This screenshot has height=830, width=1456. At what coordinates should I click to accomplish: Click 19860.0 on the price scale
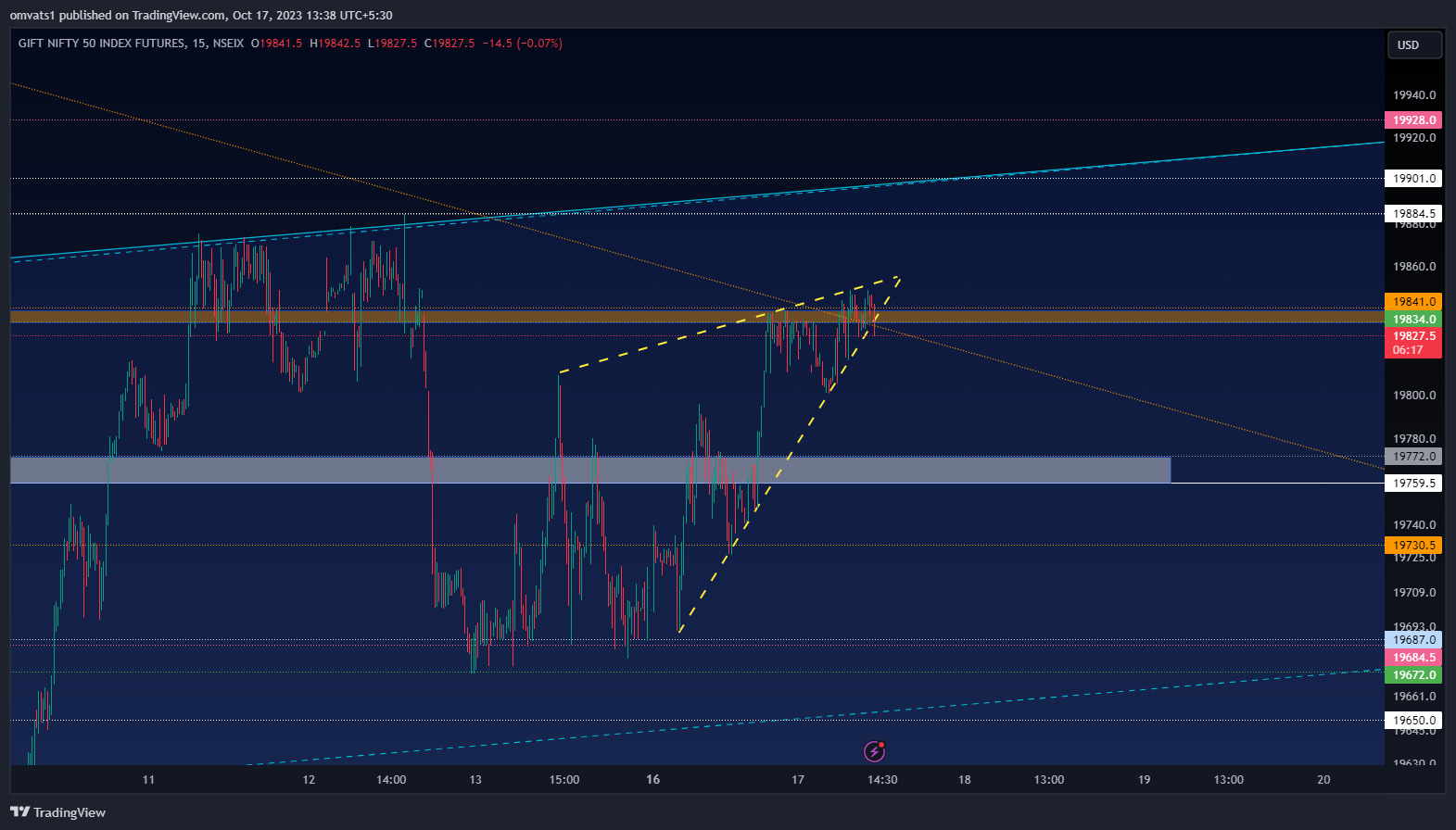1414,267
